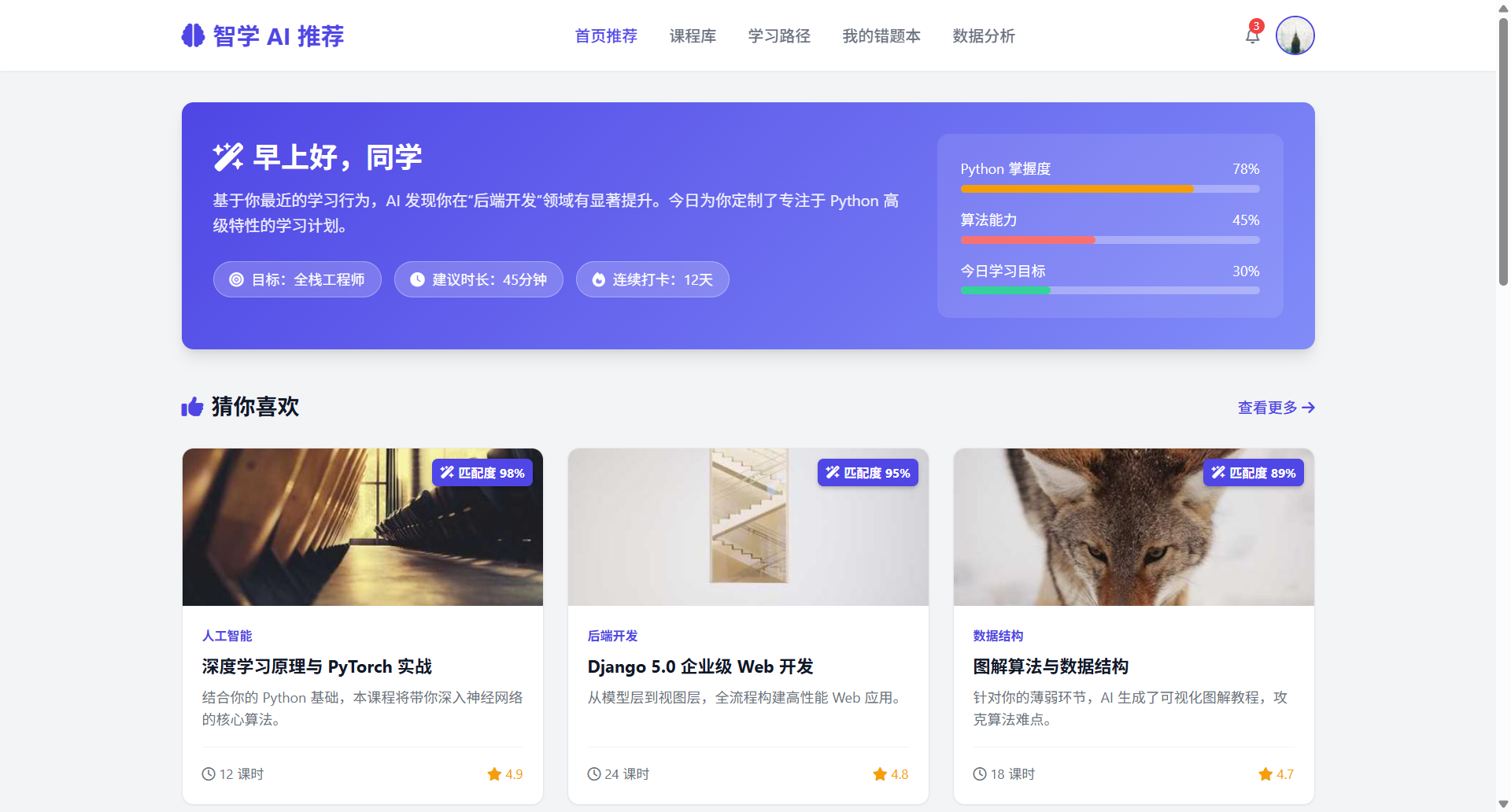The height and width of the screenshot is (812, 1511).
Task: Click the scrollbar down arrow
Action: pos(1503,804)
